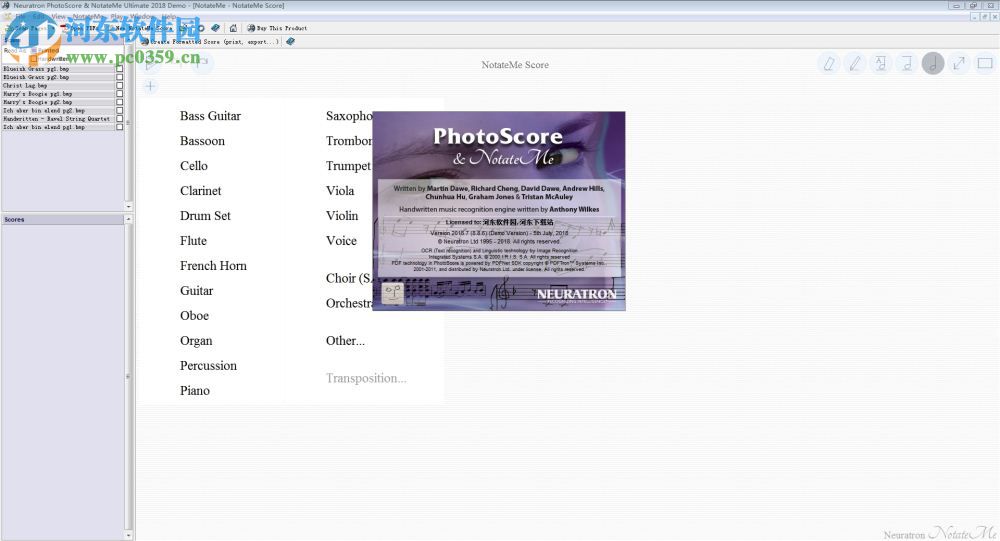Screen dimensions: 1000x541
Task: Choose the plain note tool icon
Action: coord(907,63)
